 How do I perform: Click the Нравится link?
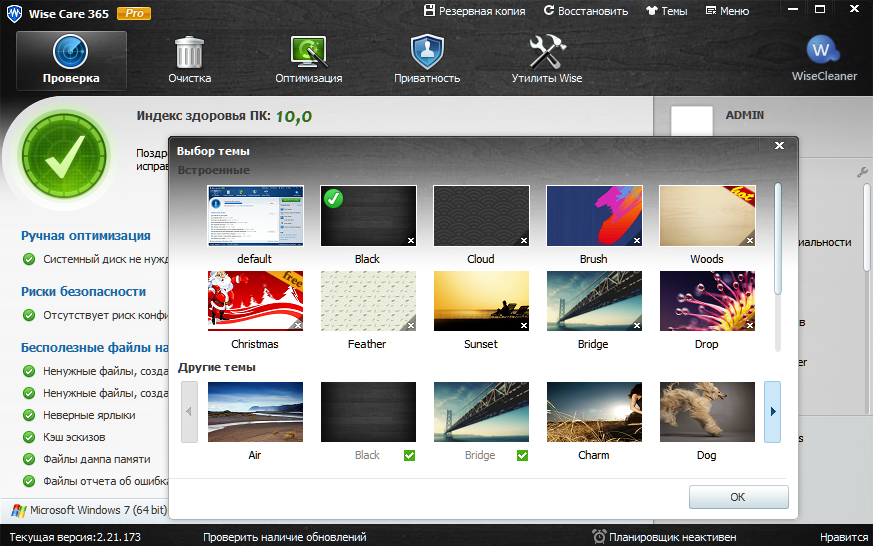(844, 537)
